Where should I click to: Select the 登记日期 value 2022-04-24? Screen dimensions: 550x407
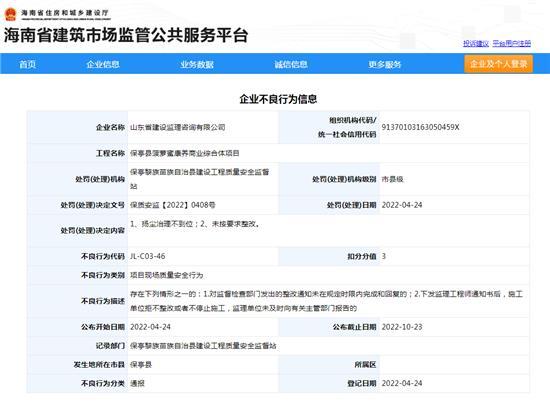click(402, 383)
